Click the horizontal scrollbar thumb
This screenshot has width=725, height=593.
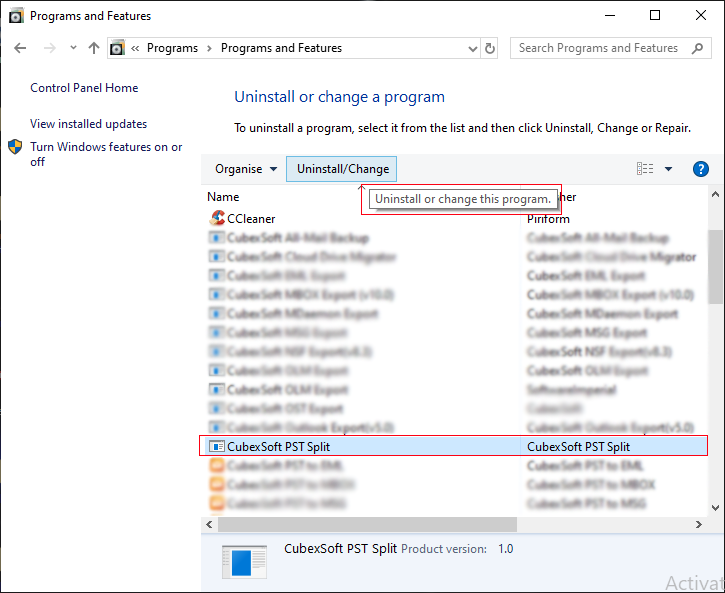pos(367,524)
